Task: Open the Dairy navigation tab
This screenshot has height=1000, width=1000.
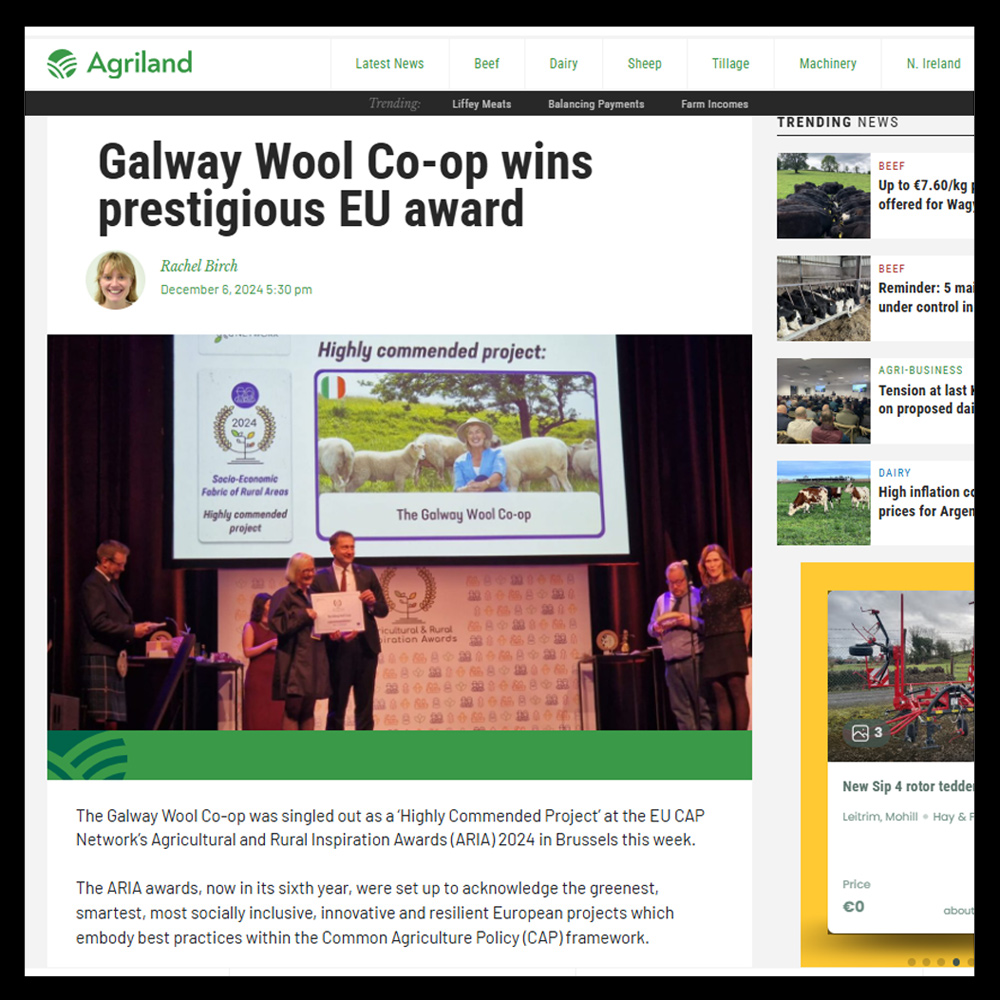Action: [563, 64]
